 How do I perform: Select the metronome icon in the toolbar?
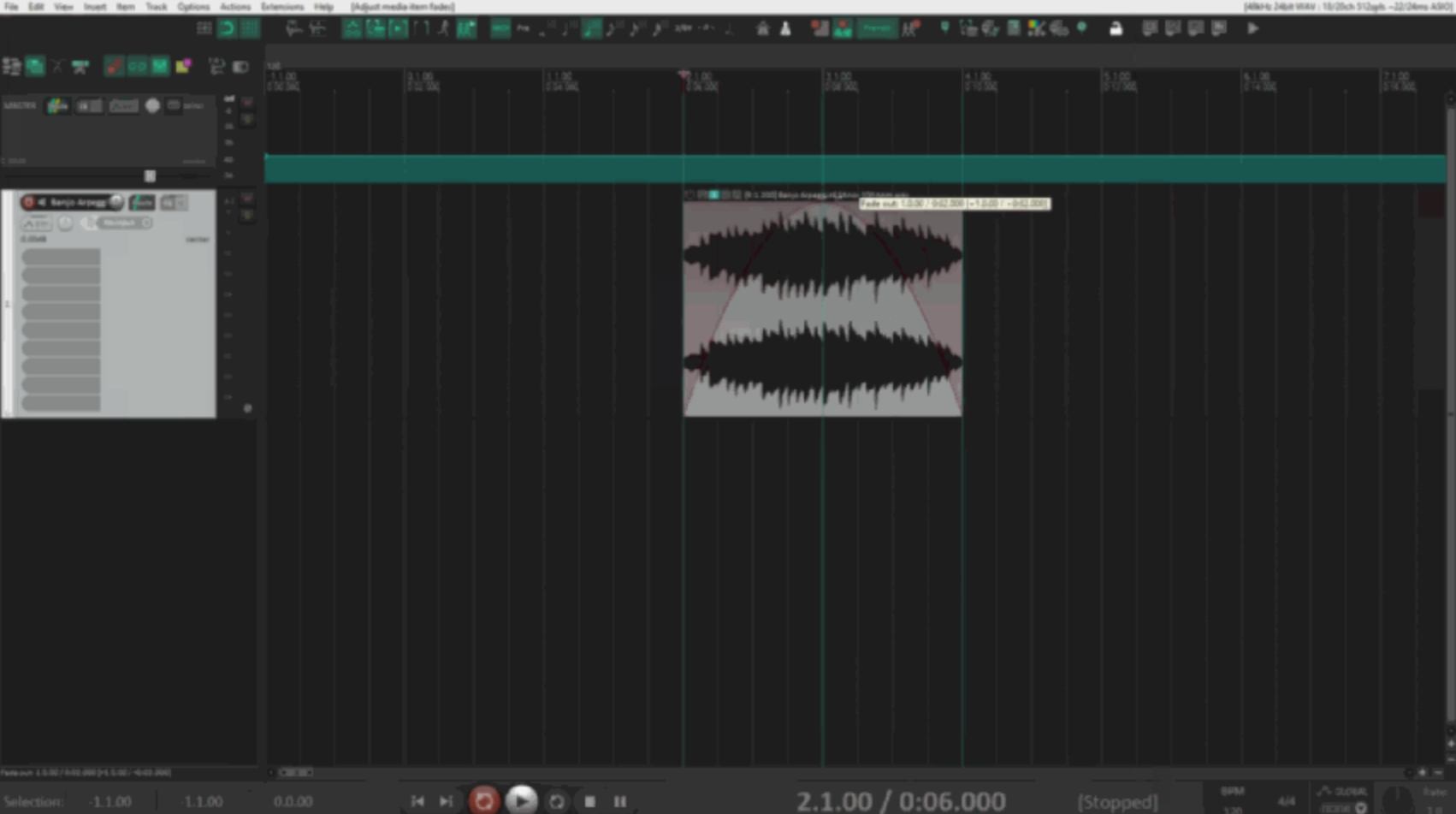784,28
